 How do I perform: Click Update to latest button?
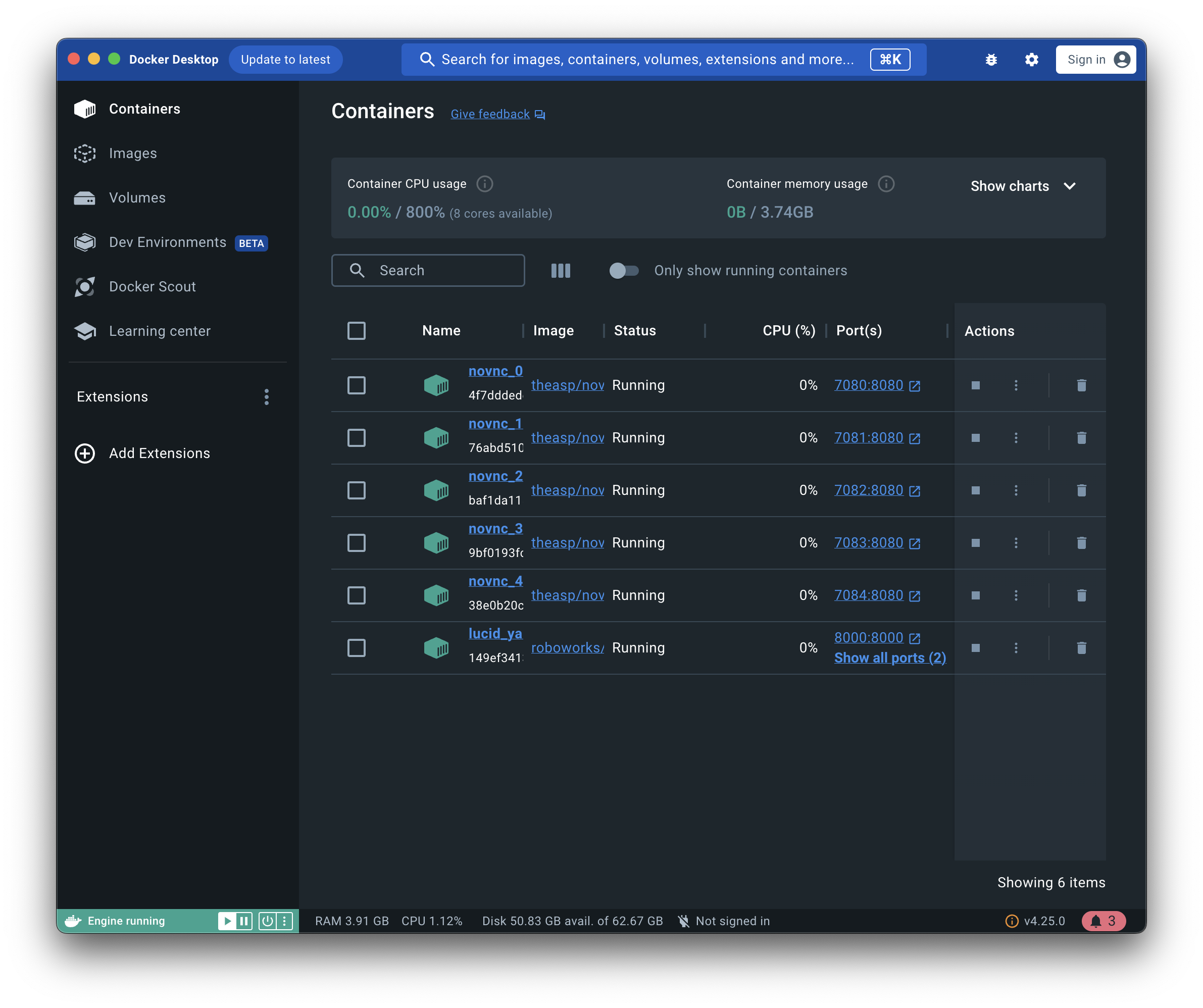285,60
